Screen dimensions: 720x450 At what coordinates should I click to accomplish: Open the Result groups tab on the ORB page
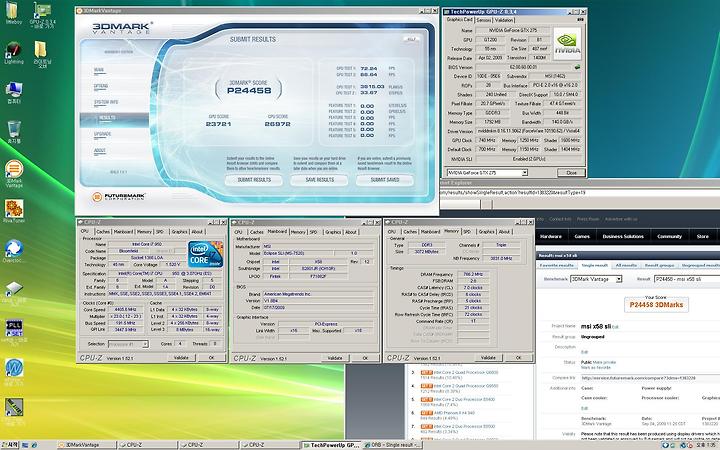tap(659, 265)
